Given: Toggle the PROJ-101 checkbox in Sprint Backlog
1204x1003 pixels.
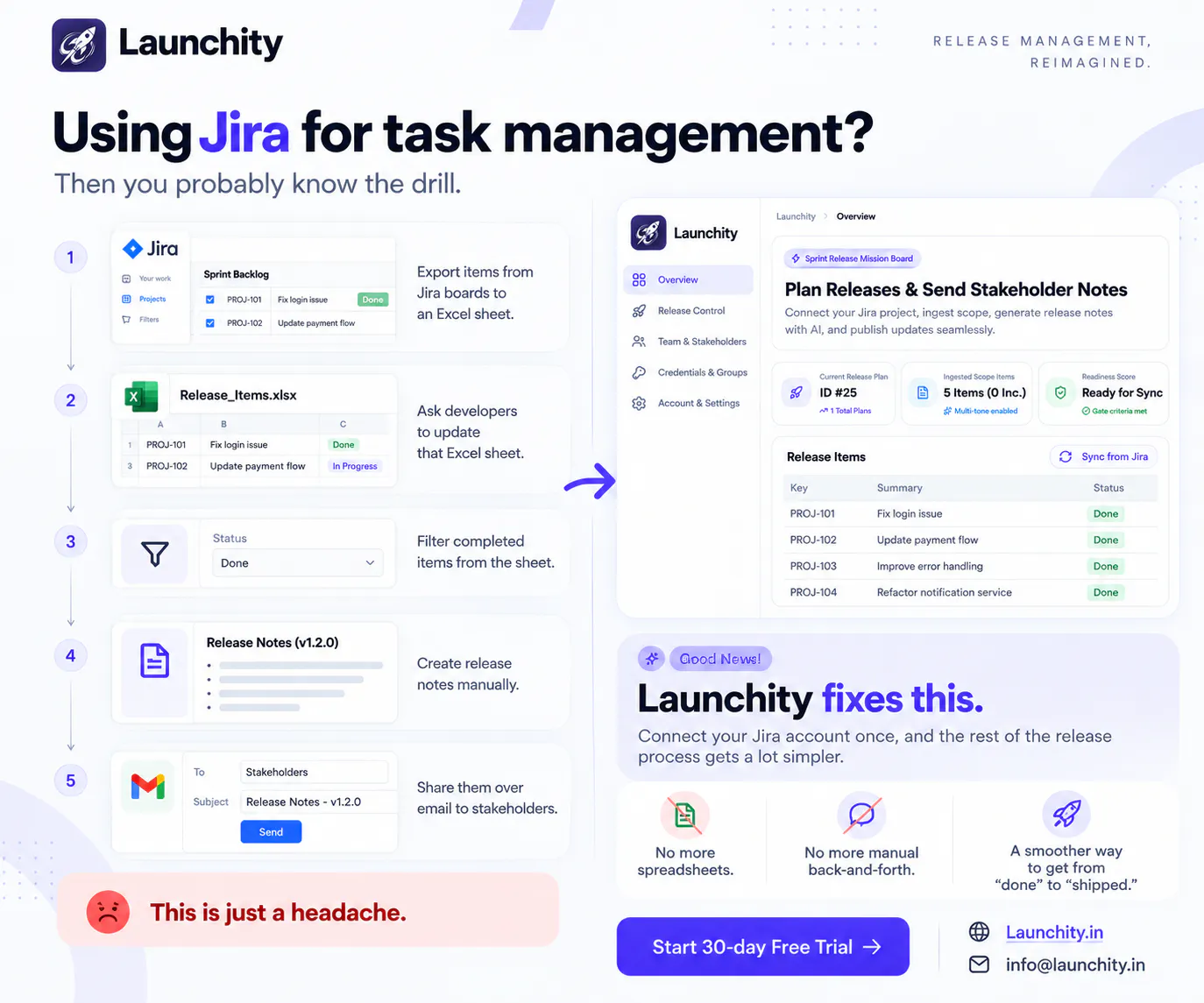Looking at the screenshot, I should 210,300.
